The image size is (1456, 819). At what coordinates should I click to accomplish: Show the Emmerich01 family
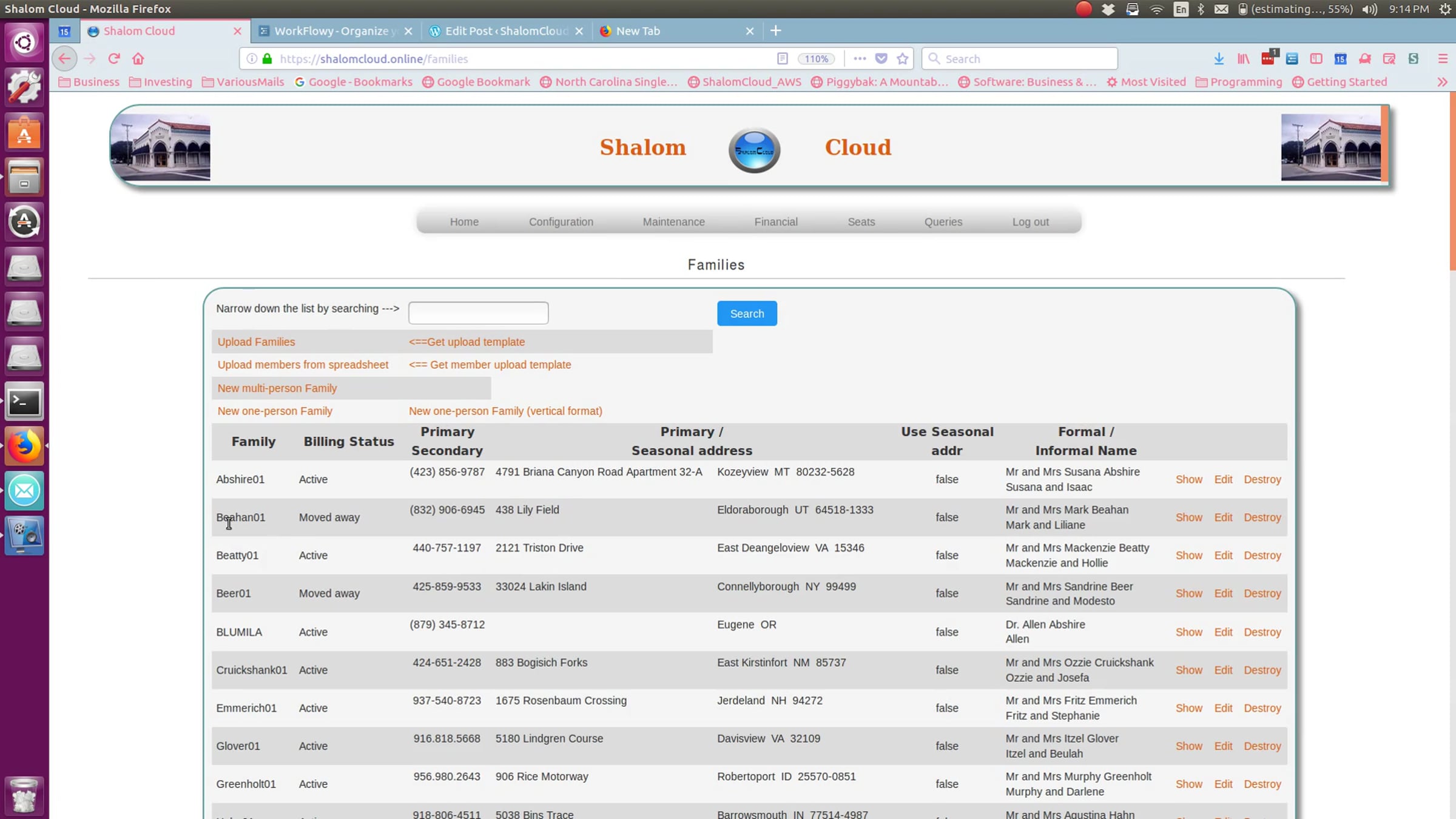tap(1188, 708)
